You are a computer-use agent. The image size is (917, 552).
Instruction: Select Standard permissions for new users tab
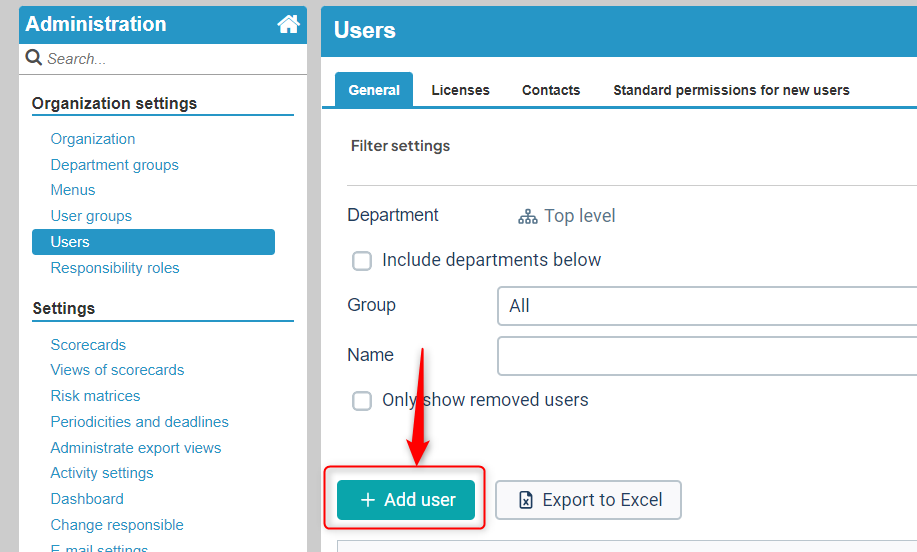[x=731, y=90]
